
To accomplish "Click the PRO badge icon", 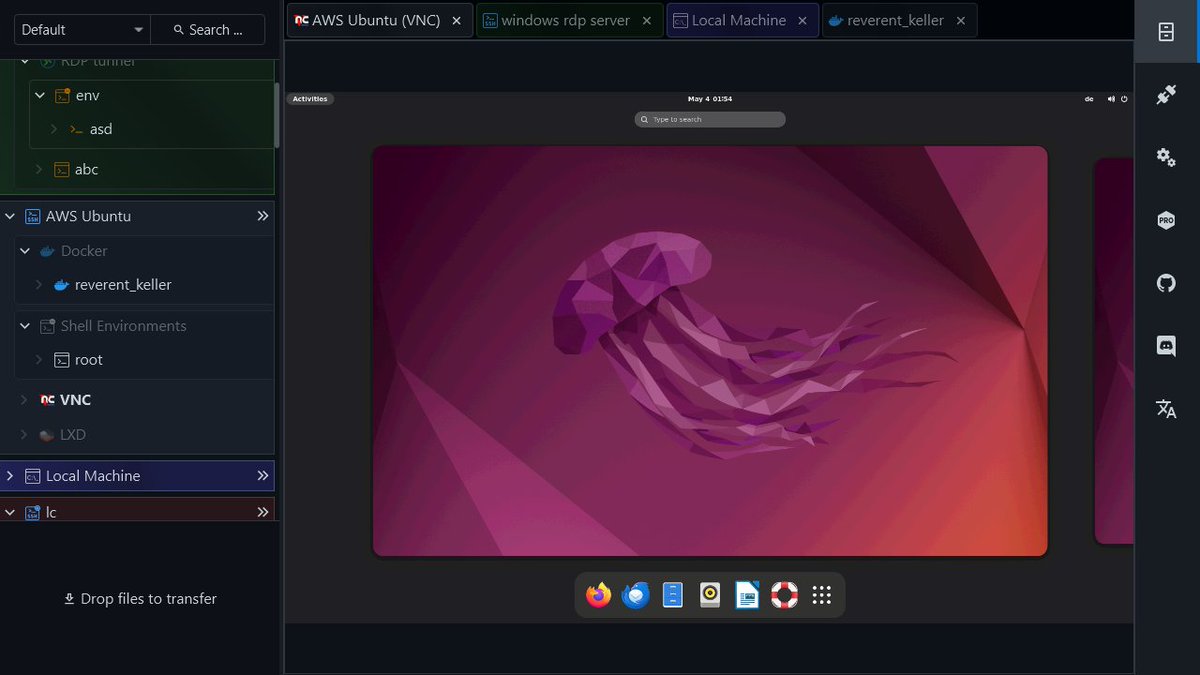I will click(1166, 221).
